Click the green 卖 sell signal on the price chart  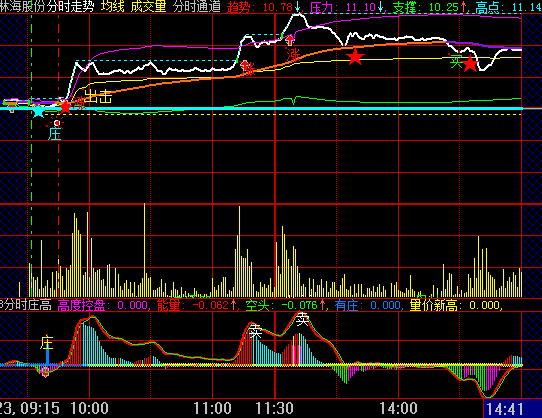point(456,62)
